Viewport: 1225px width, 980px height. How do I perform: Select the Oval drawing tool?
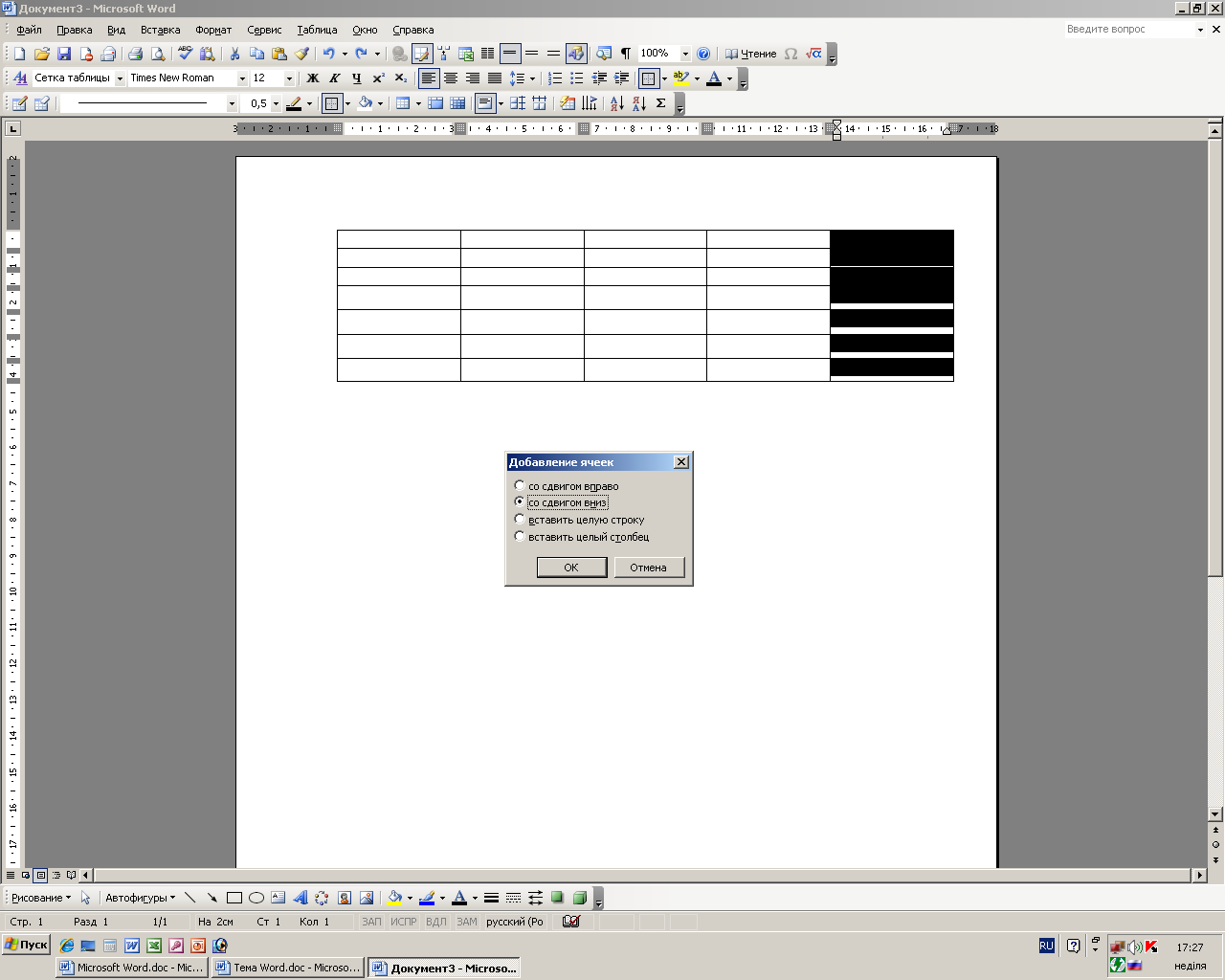point(256,898)
